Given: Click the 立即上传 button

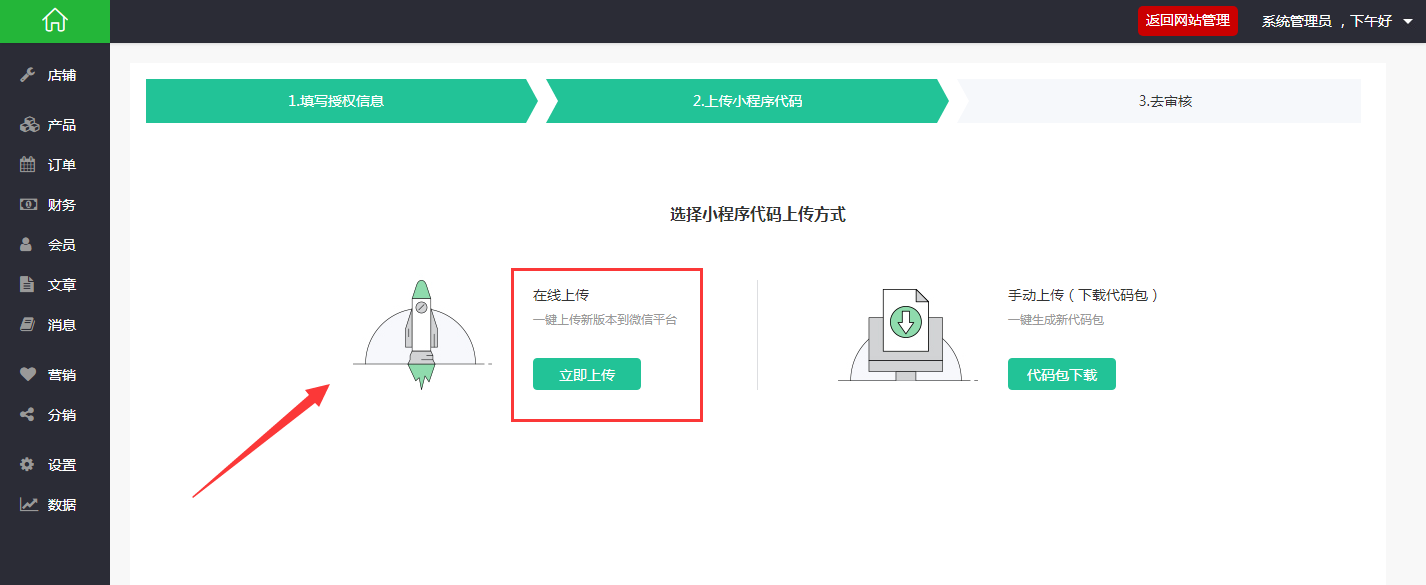Looking at the screenshot, I should pos(587,375).
